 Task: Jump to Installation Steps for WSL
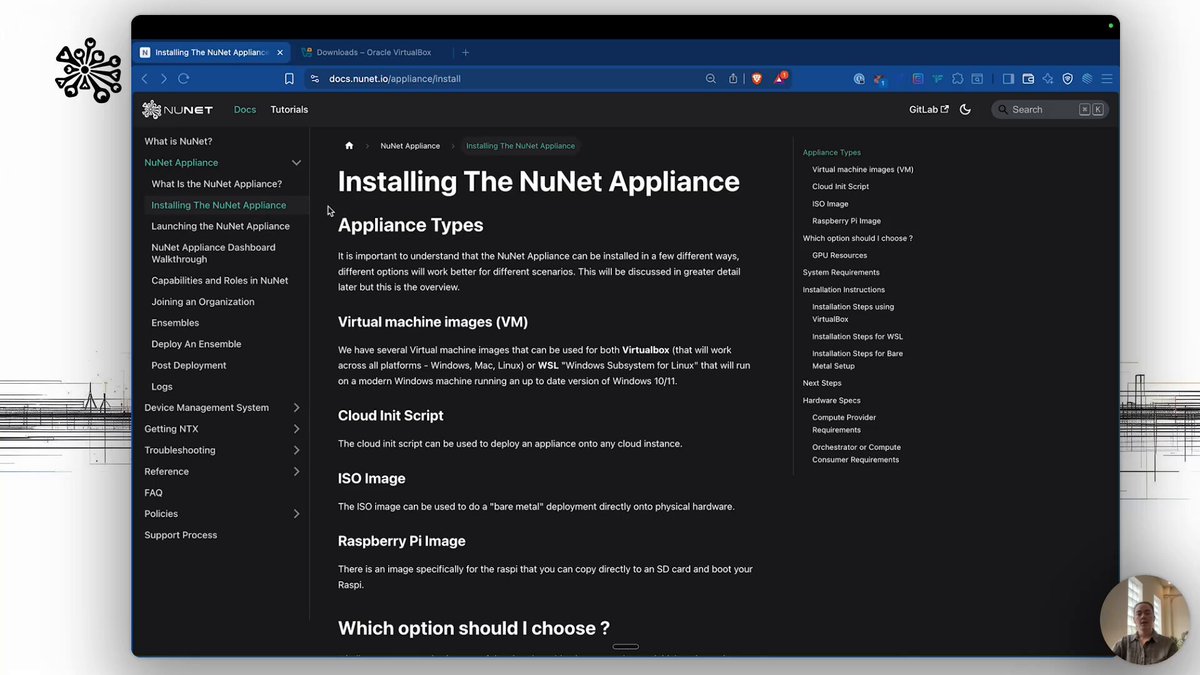click(857, 337)
